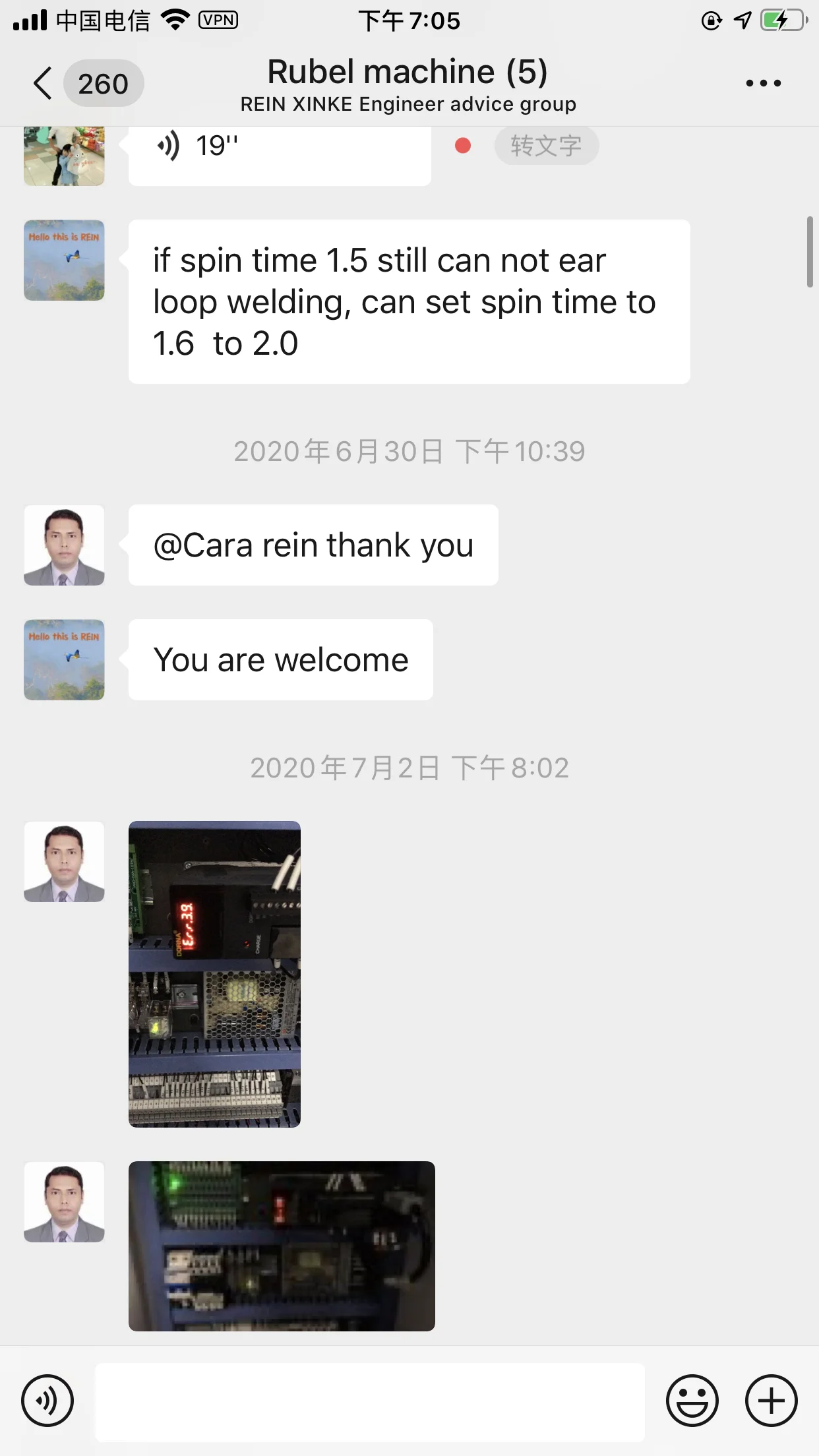
Task: Open the emoji sticker picker
Action: click(x=692, y=1400)
